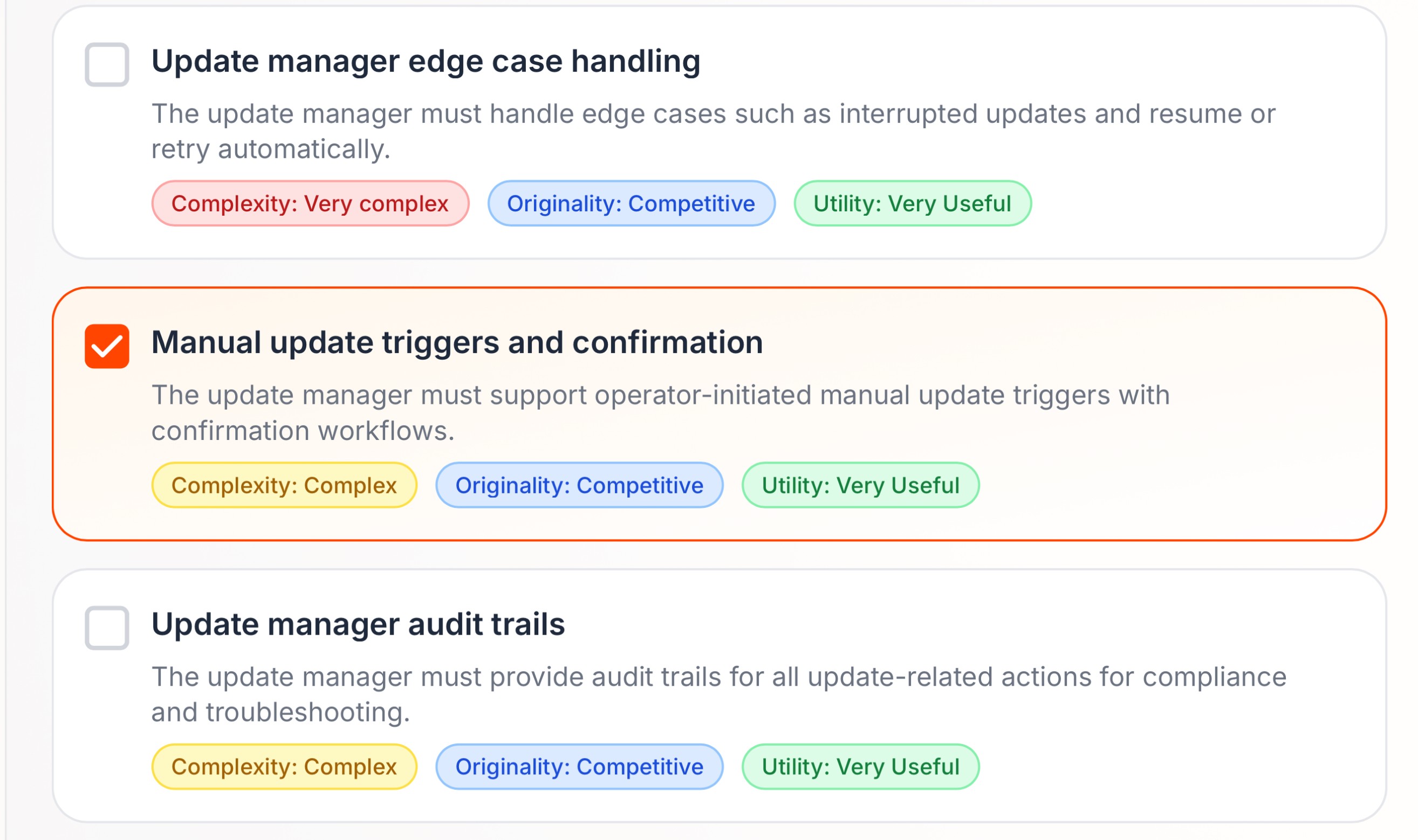Check the Update manager edge case handling checkbox
Viewport: 1418px width, 840px height.
coord(106,65)
